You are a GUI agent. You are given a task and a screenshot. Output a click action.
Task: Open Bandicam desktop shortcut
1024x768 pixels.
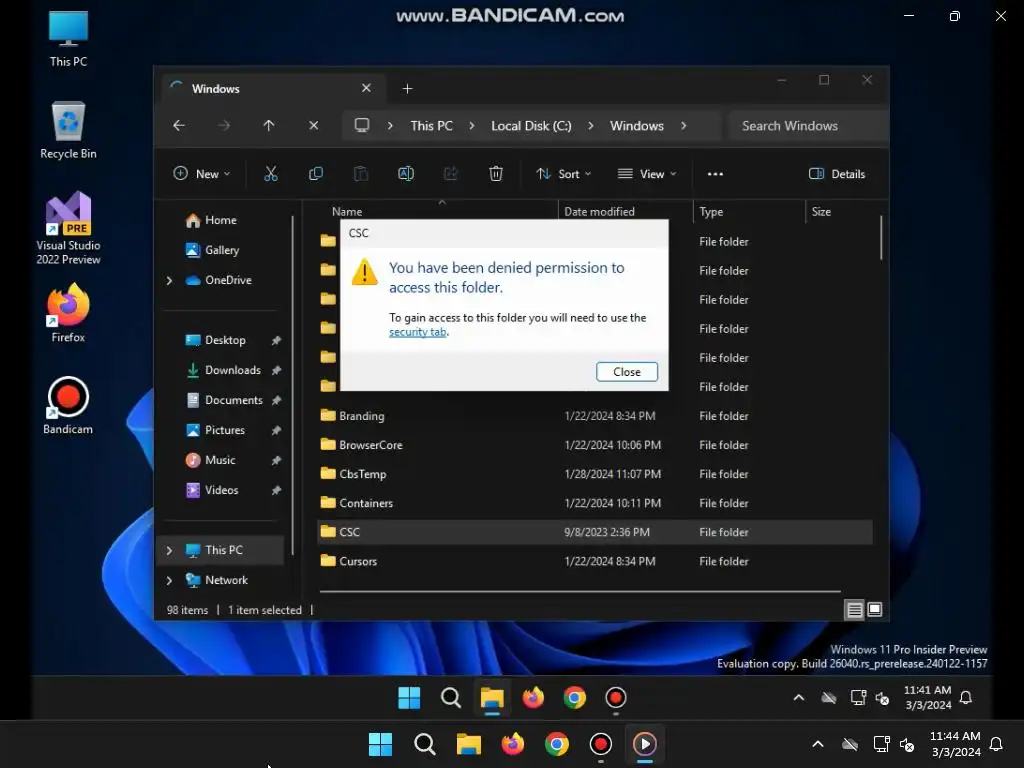click(x=68, y=406)
